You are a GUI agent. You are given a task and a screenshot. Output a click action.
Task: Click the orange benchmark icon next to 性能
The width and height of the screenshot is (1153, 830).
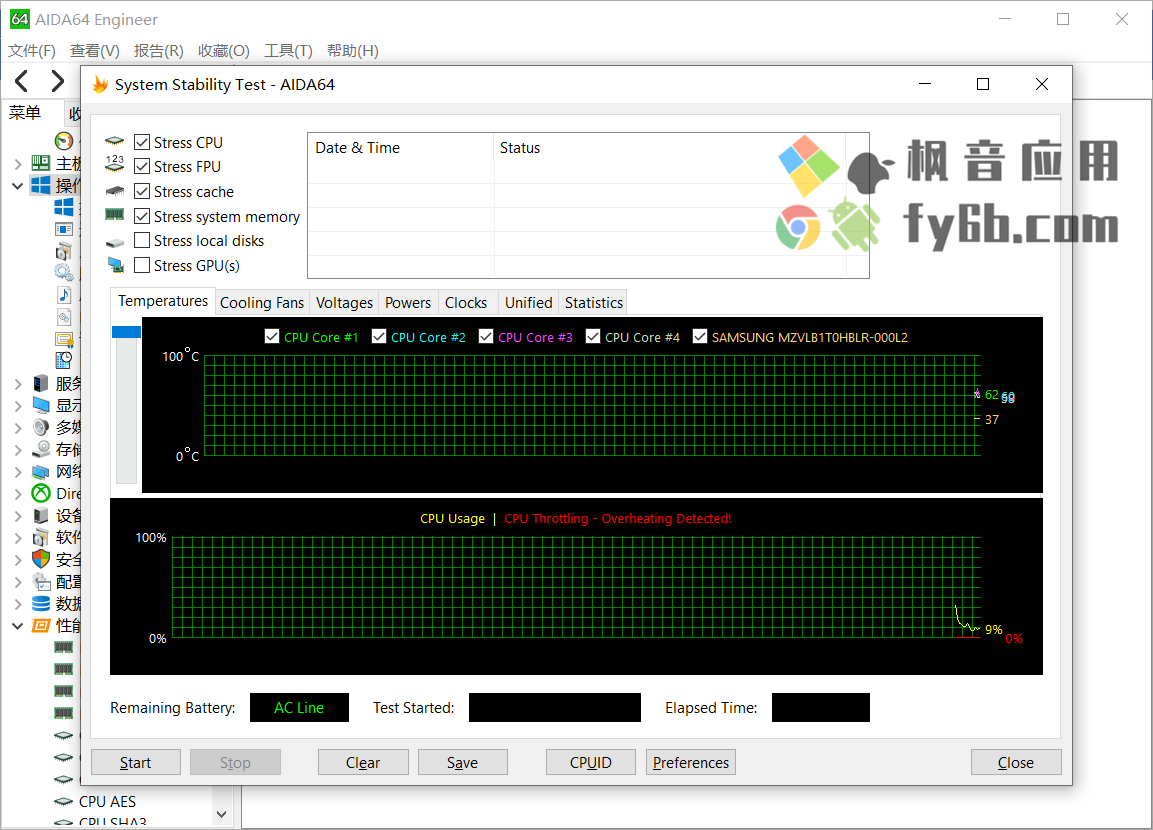pos(40,626)
